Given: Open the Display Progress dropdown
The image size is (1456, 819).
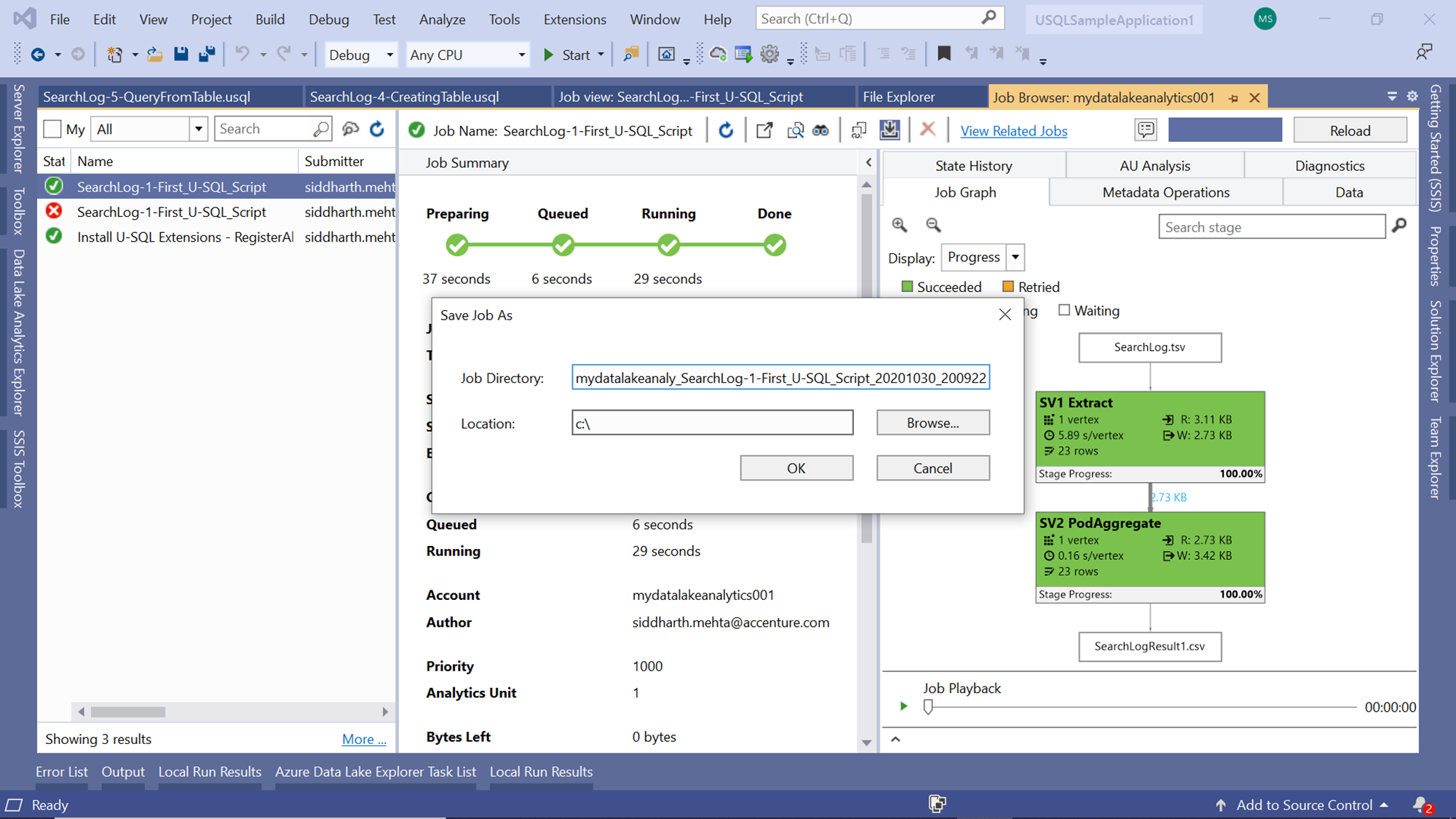Looking at the screenshot, I should (1015, 257).
